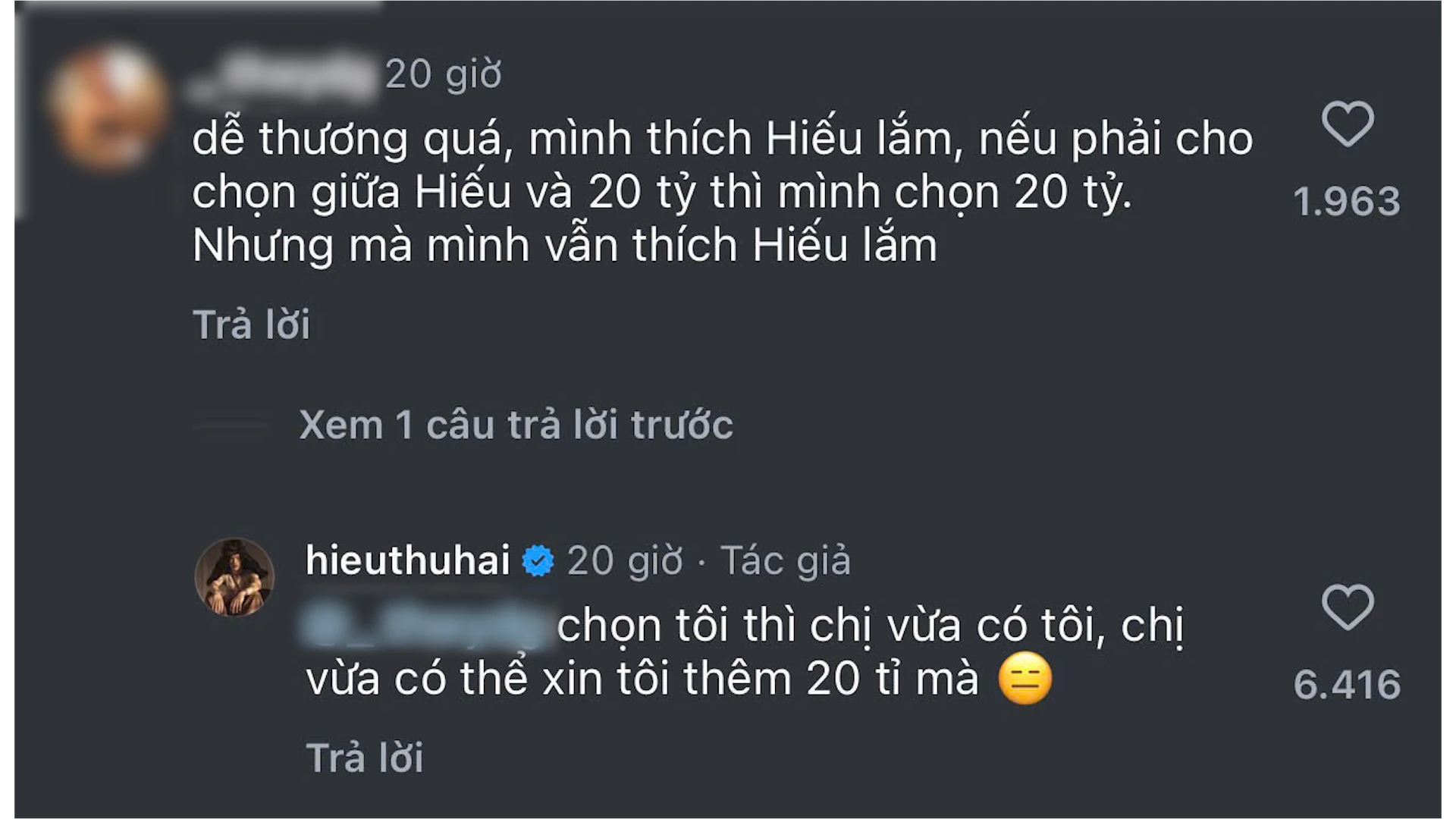Click the blurred @mention in hieuthuhai's reply
Viewport: 1456px width, 819px height.
428,626
